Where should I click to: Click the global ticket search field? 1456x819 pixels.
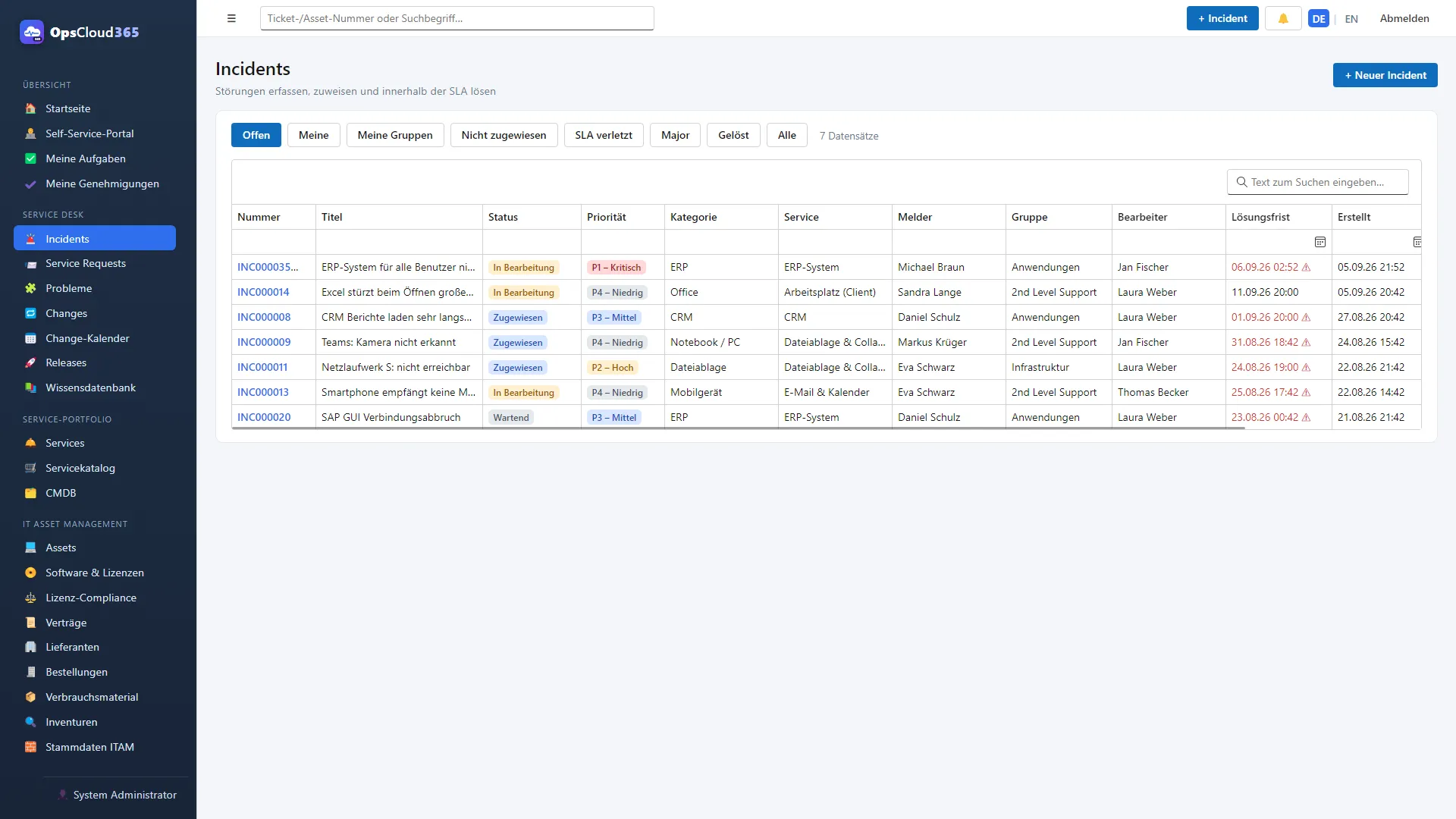tap(457, 18)
